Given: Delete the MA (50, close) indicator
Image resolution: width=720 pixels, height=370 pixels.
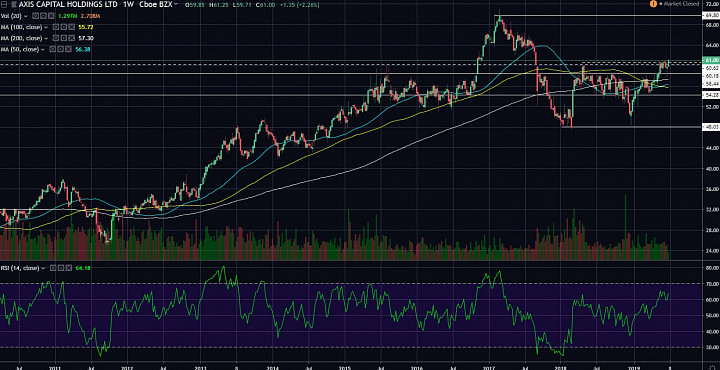Looking at the screenshot, I should tap(68, 49).
